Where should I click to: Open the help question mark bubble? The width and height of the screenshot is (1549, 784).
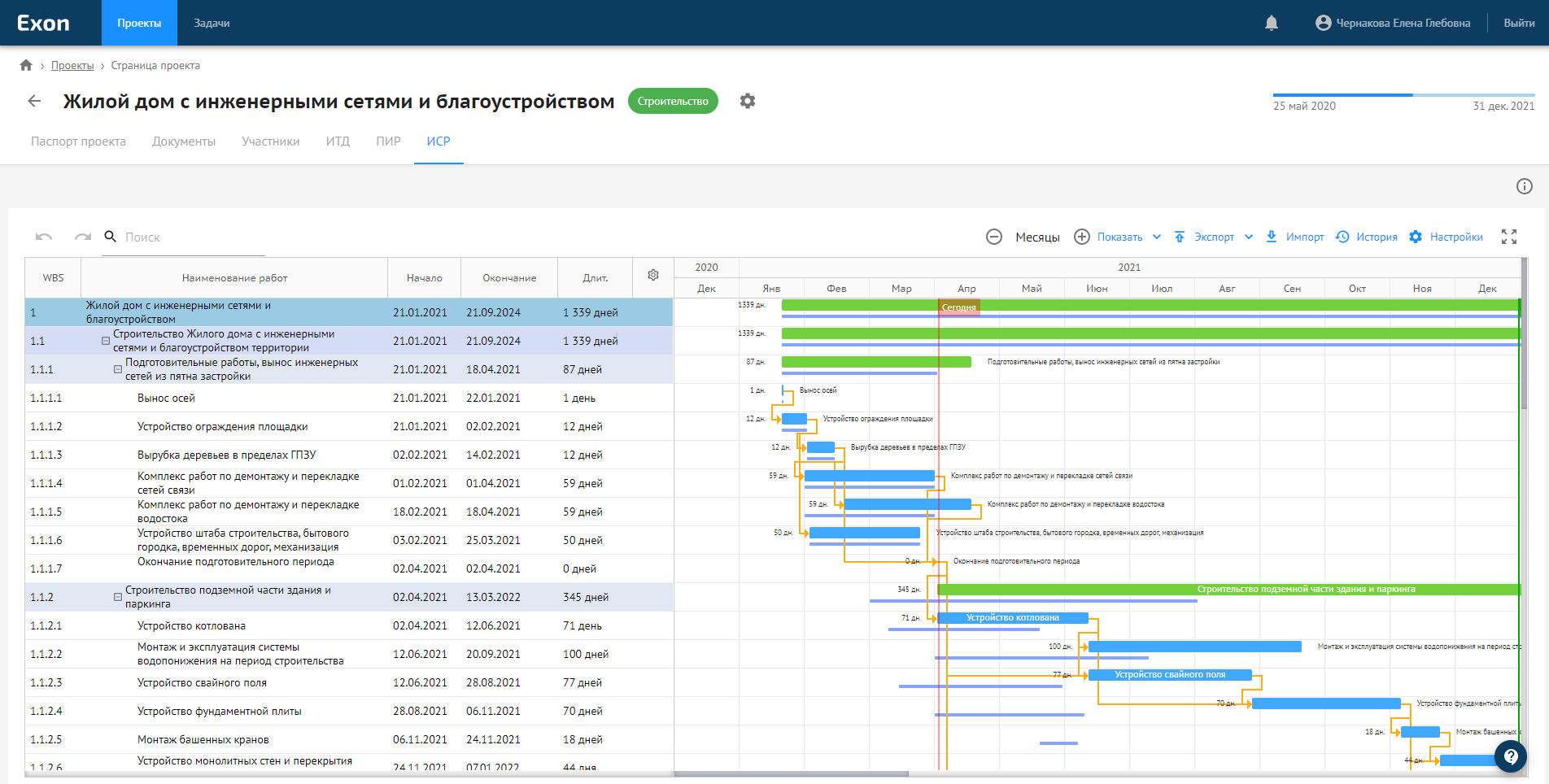tap(1510, 756)
